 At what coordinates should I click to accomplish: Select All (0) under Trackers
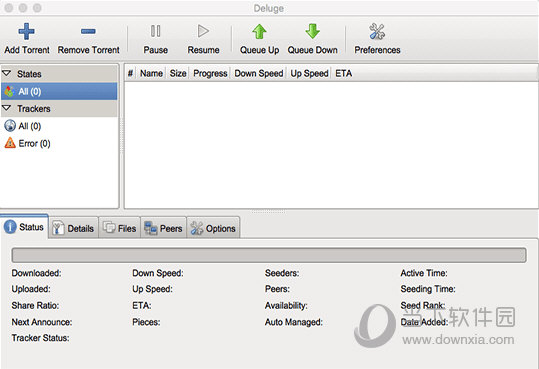[x=59, y=126]
